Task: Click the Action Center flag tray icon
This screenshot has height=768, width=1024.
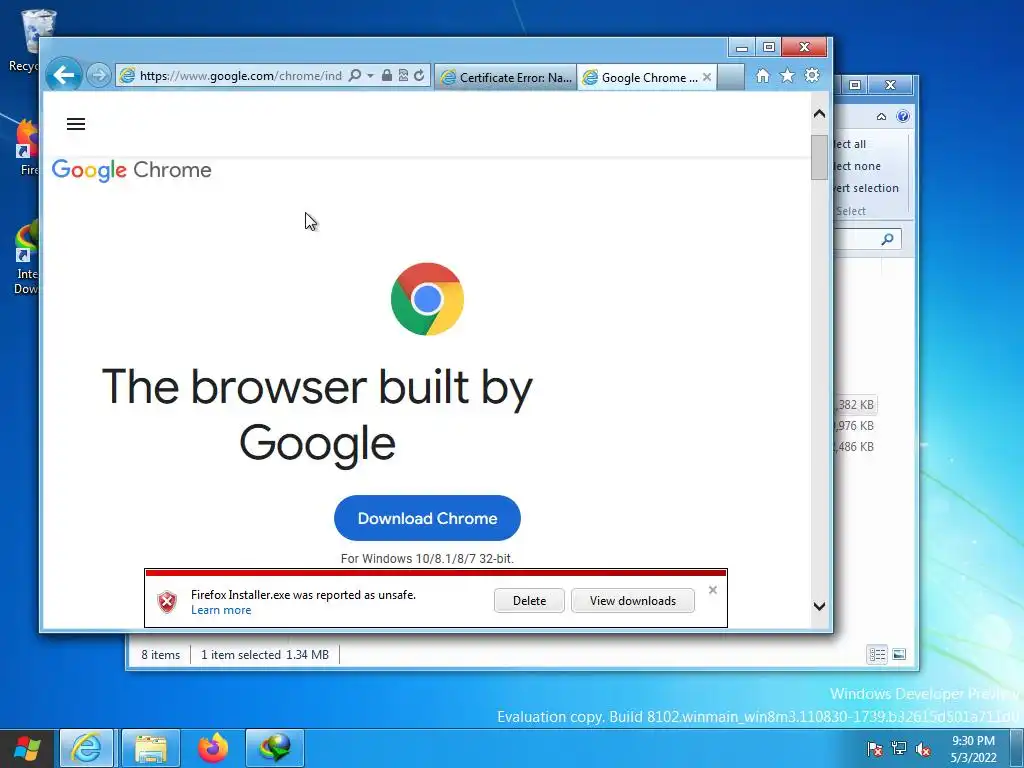Action: coord(874,749)
